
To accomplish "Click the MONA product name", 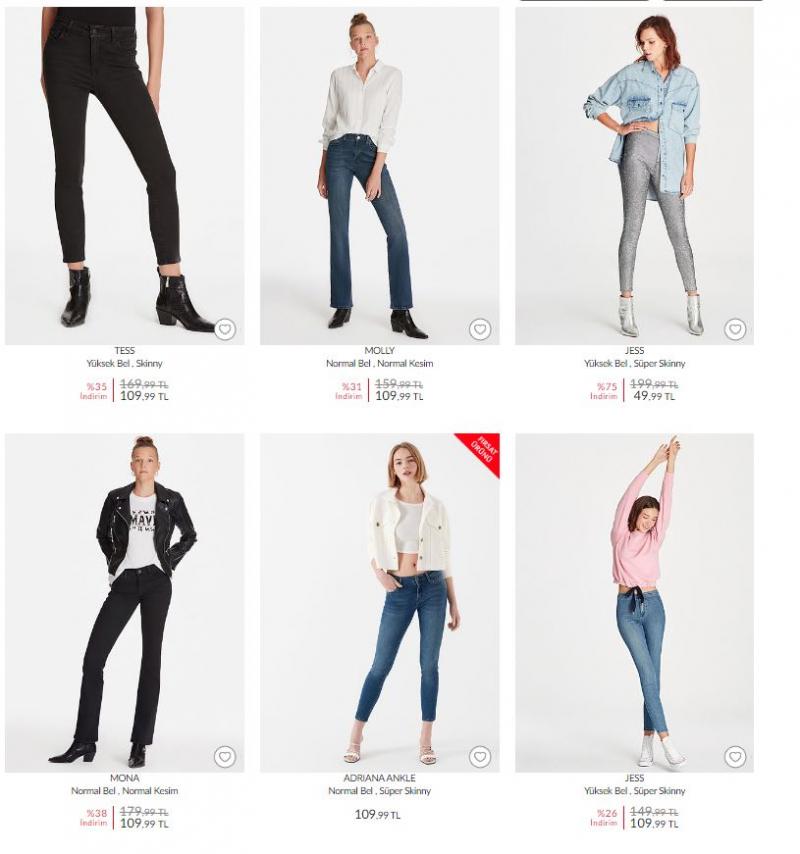I will click(125, 778).
